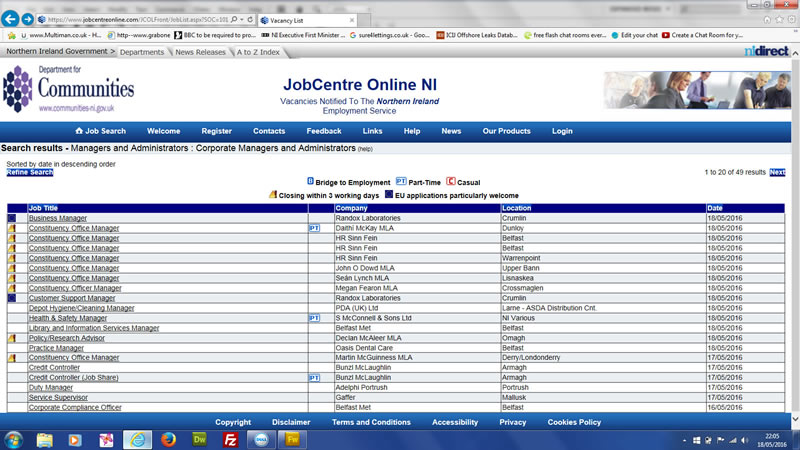Screen dimensions: 800x450
Task: Click PT icon on Health & Safety row
Action: [314, 318]
